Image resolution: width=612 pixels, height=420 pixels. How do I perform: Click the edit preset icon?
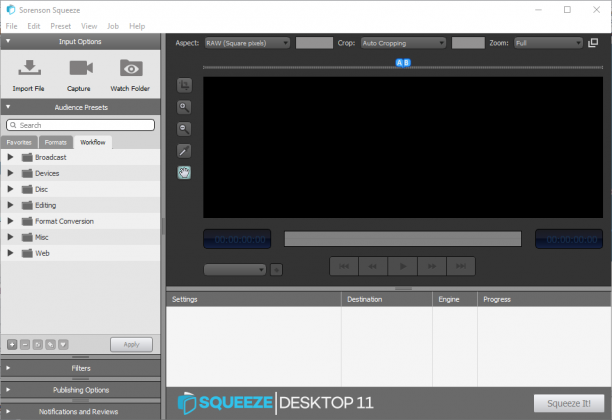click(50, 345)
